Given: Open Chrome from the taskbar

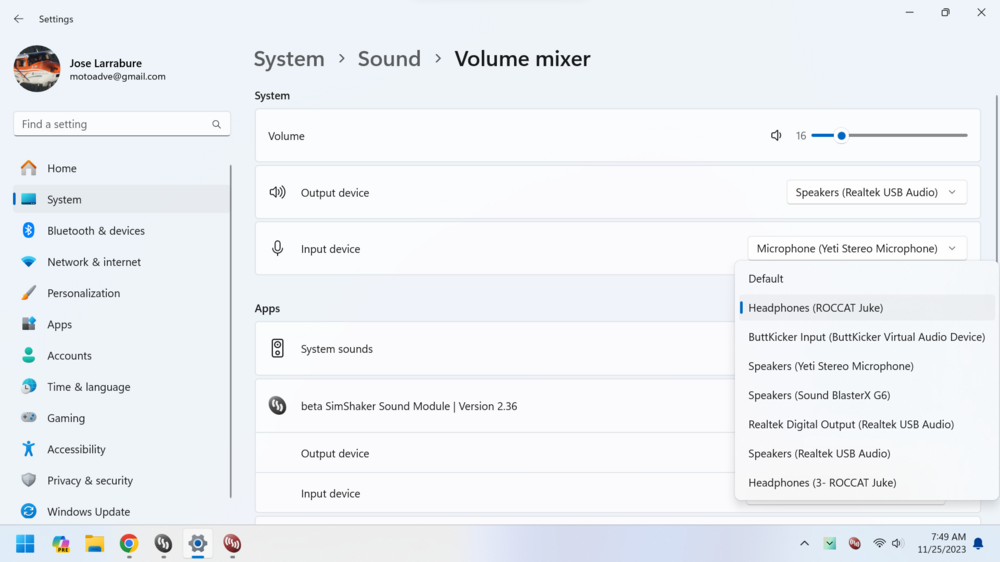Looking at the screenshot, I should point(129,544).
